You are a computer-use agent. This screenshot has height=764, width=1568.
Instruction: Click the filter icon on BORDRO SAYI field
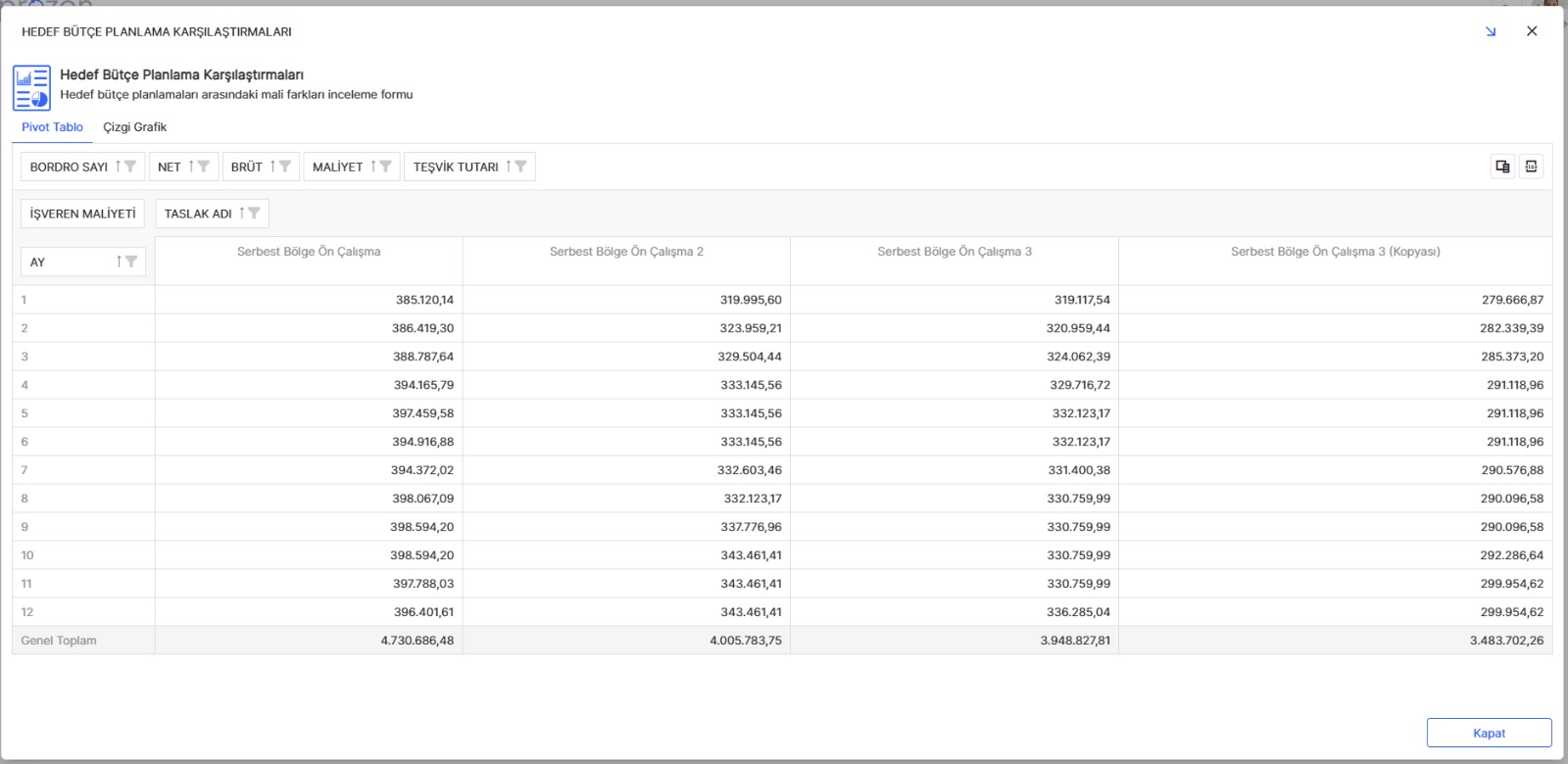click(x=130, y=167)
